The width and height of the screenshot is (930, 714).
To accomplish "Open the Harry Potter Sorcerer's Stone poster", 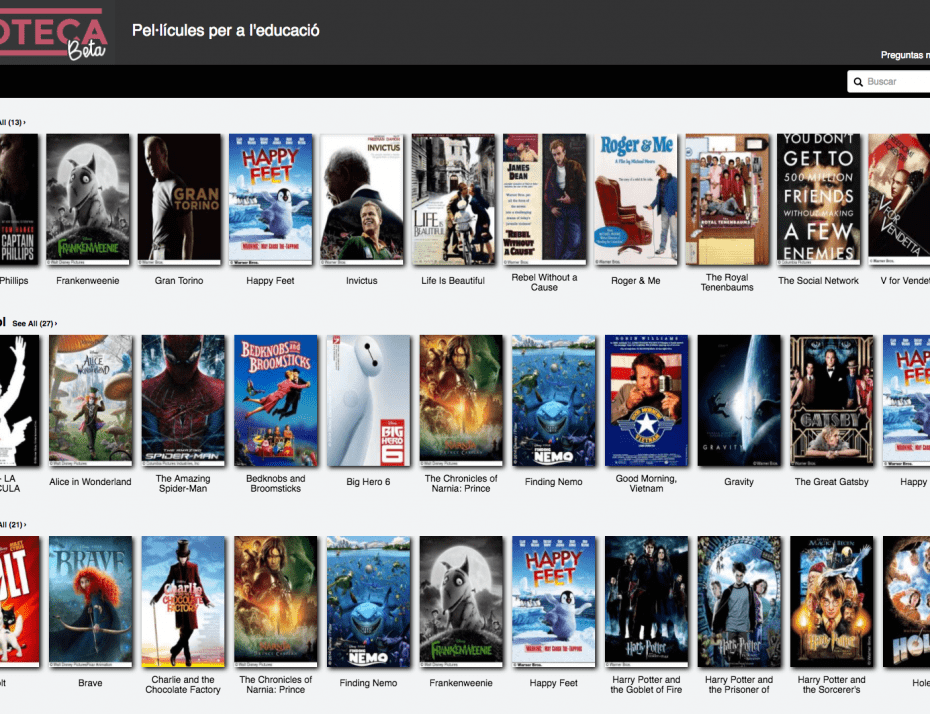I will pos(832,601).
